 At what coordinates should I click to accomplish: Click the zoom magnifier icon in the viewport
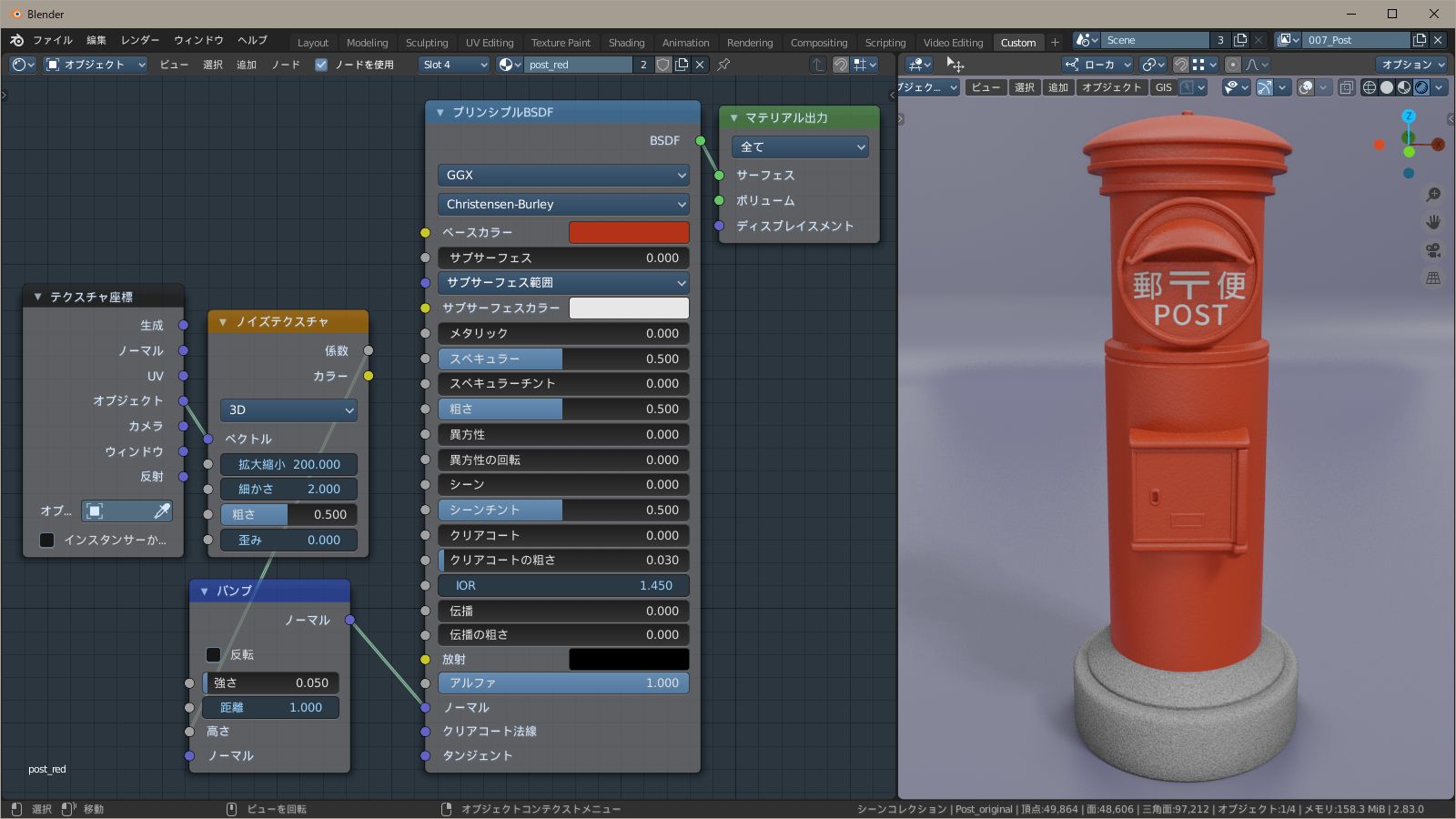coord(1433,194)
